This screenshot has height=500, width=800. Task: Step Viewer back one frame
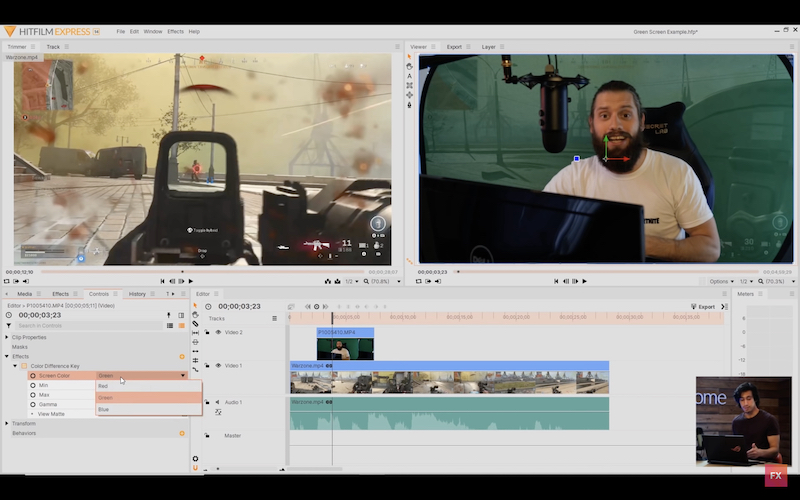click(x=566, y=281)
